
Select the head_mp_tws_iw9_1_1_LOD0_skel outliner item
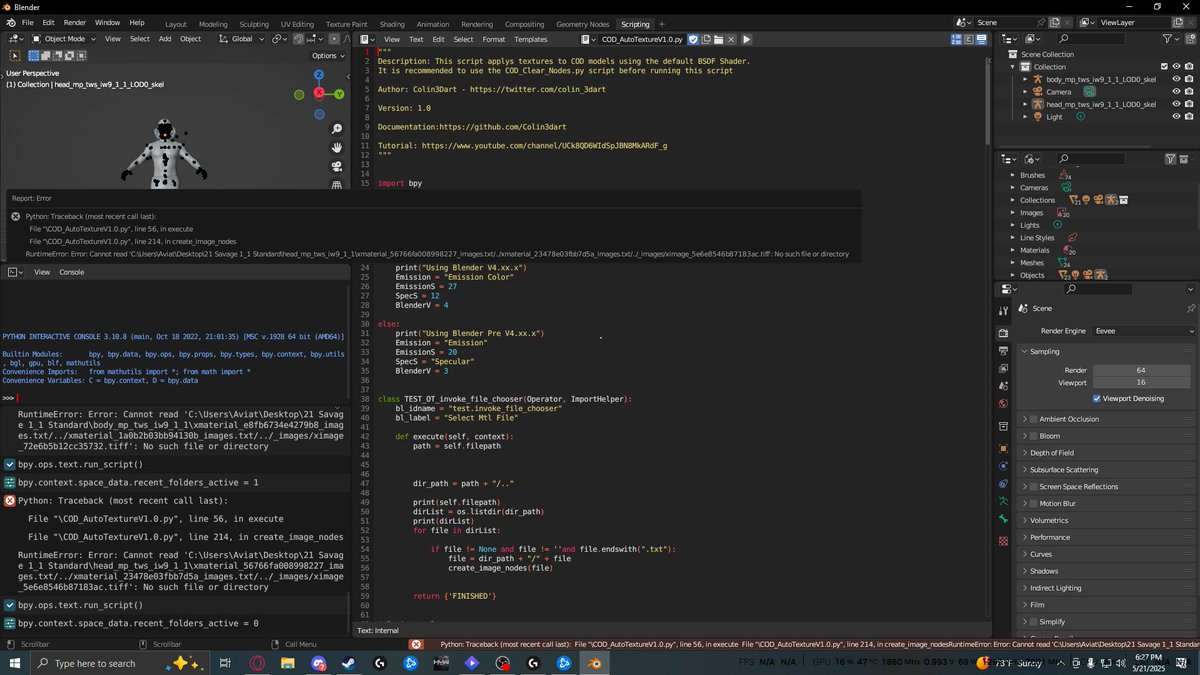[1100, 104]
